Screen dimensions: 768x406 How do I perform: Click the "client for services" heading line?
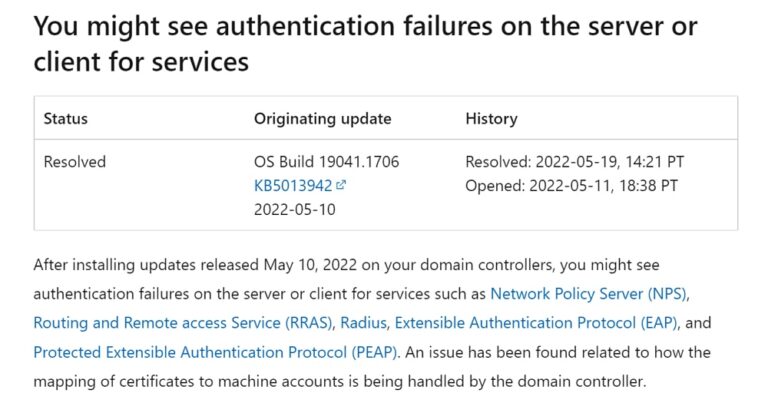click(141, 62)
